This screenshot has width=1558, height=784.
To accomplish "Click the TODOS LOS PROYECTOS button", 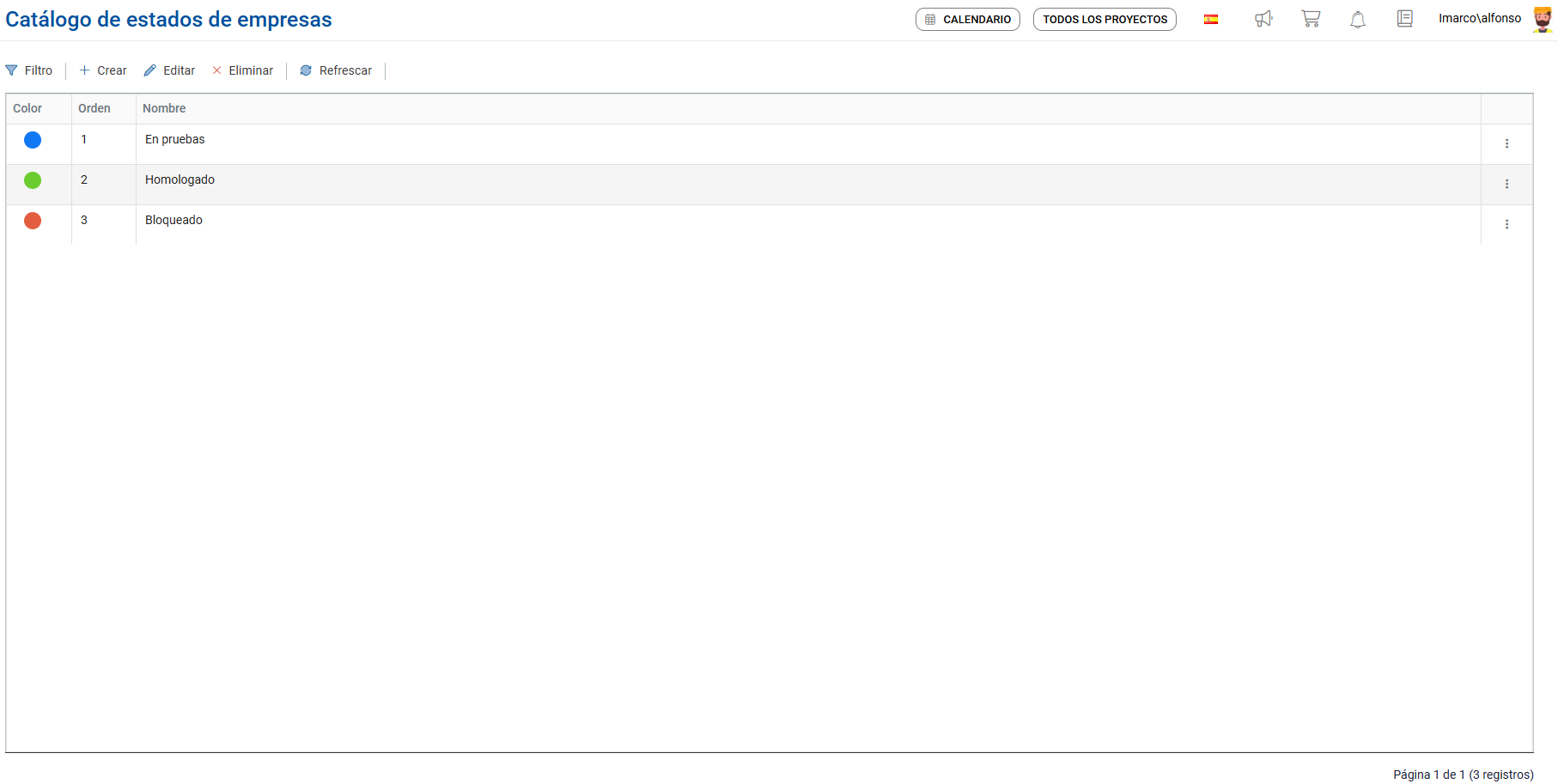I will point(1105,20).
